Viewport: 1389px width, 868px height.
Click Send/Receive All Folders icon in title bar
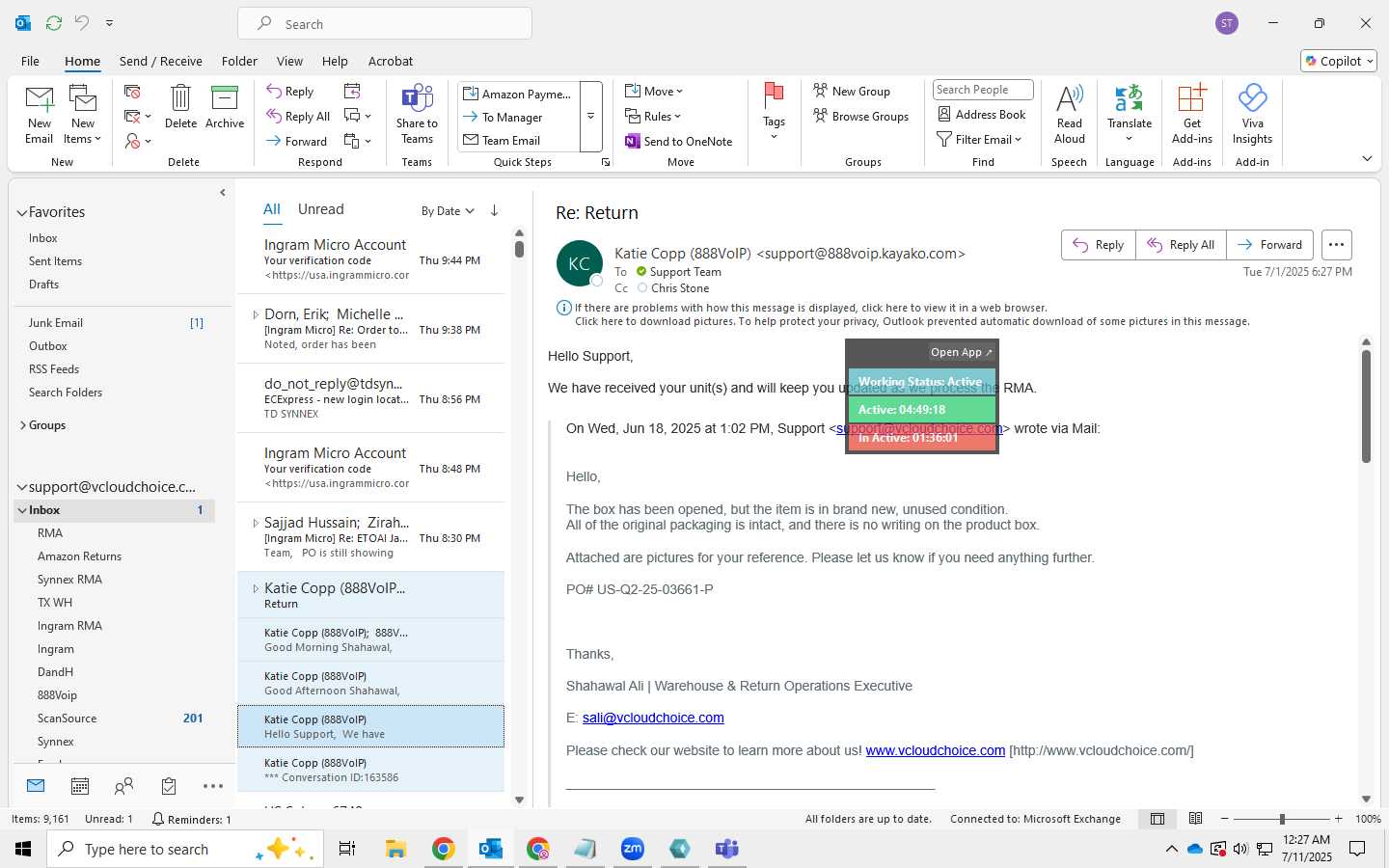[54, 22]
